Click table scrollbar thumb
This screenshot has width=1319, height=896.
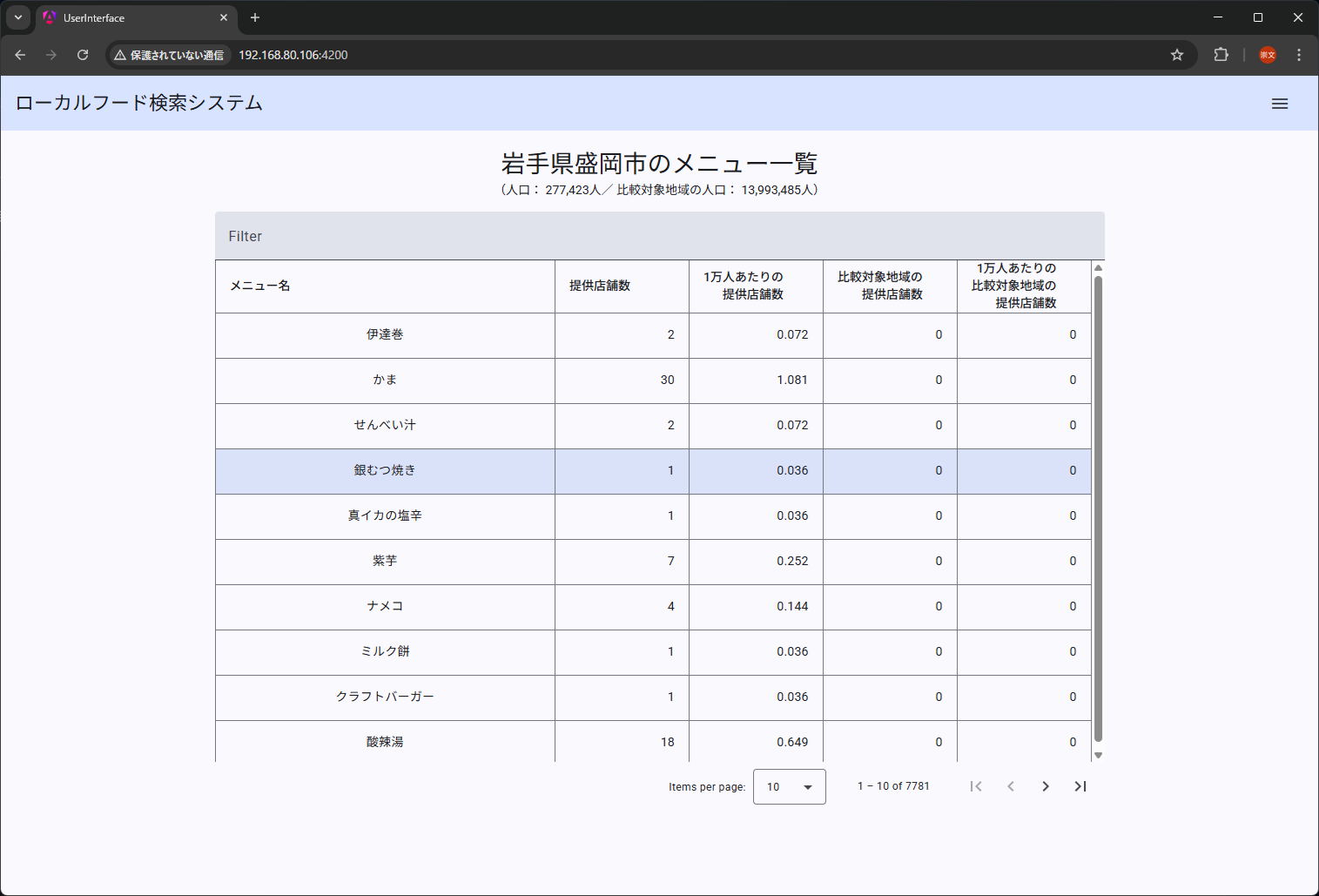[1098, 509]
